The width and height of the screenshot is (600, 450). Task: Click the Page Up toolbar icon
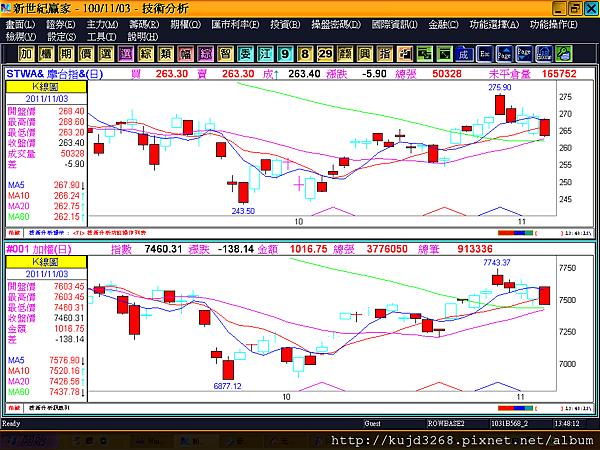[x=504, y=54]
